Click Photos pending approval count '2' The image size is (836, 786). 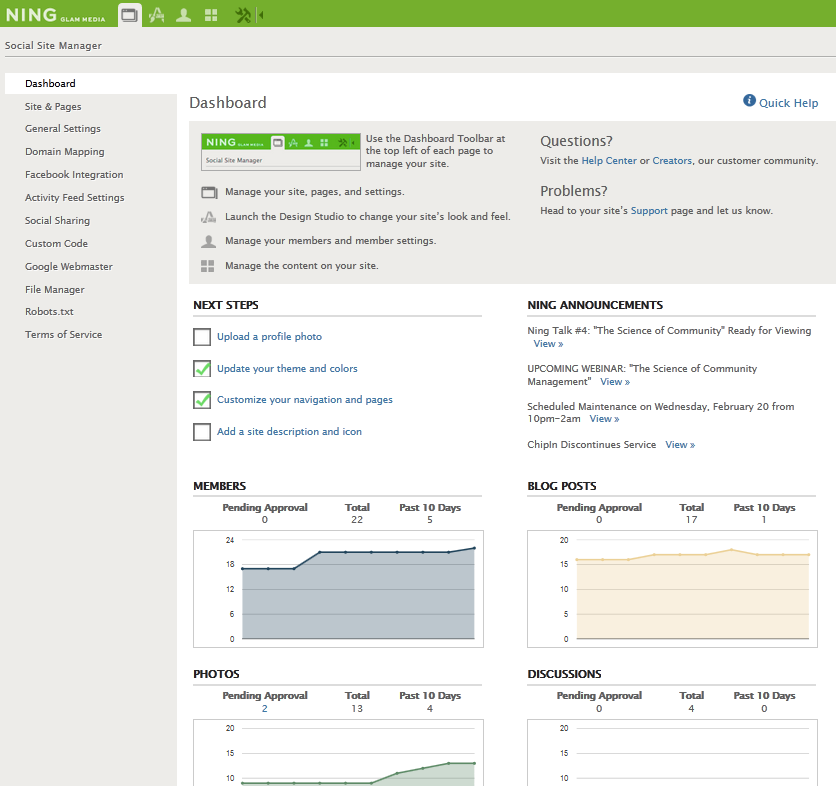tap(264, 709)
